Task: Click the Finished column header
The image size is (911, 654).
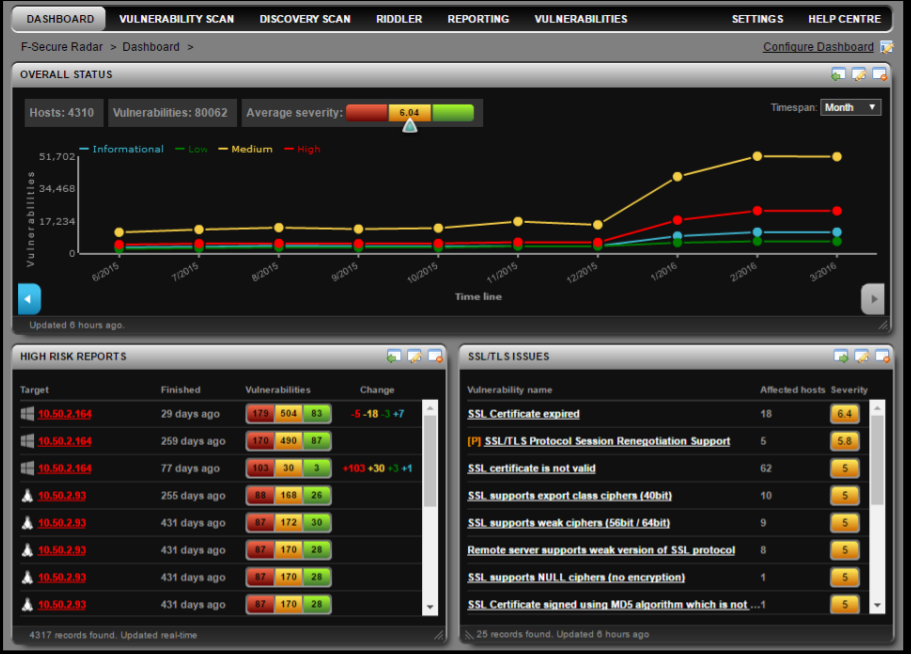Action: click(181, 390)
